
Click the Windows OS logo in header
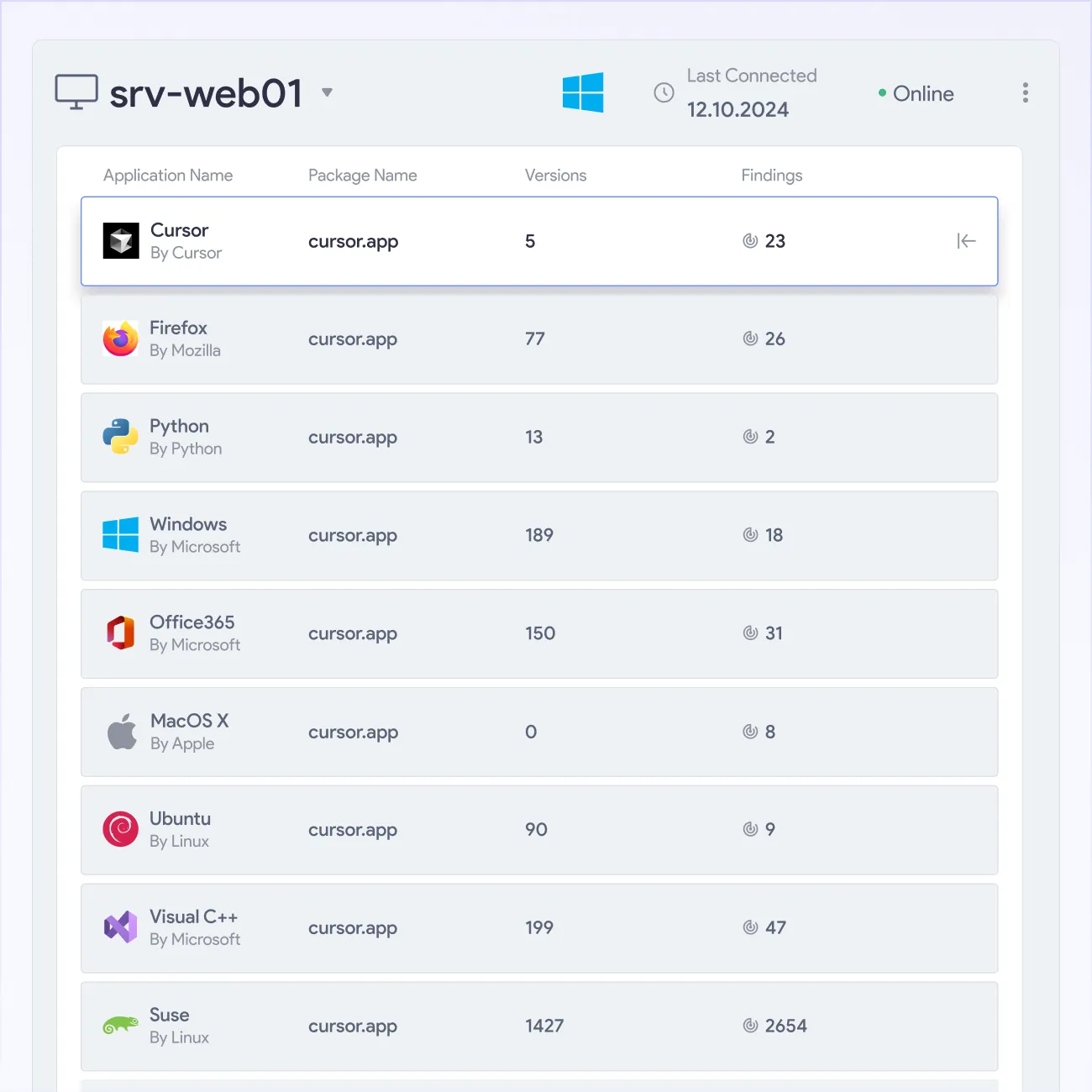pyautogui.click(x=583, y=92)
